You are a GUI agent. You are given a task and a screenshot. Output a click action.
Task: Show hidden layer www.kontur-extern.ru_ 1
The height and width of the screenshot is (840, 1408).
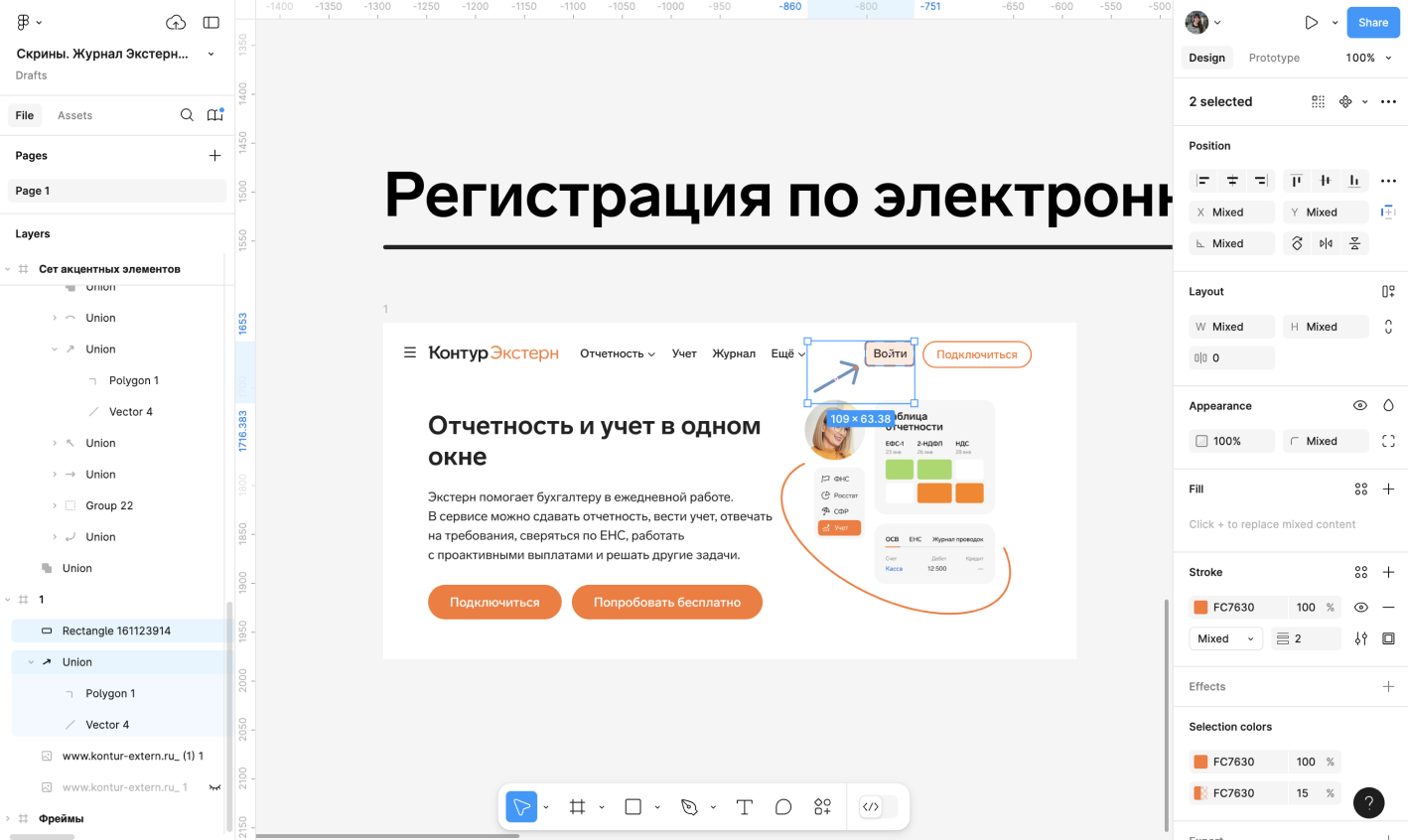(214, 787)
